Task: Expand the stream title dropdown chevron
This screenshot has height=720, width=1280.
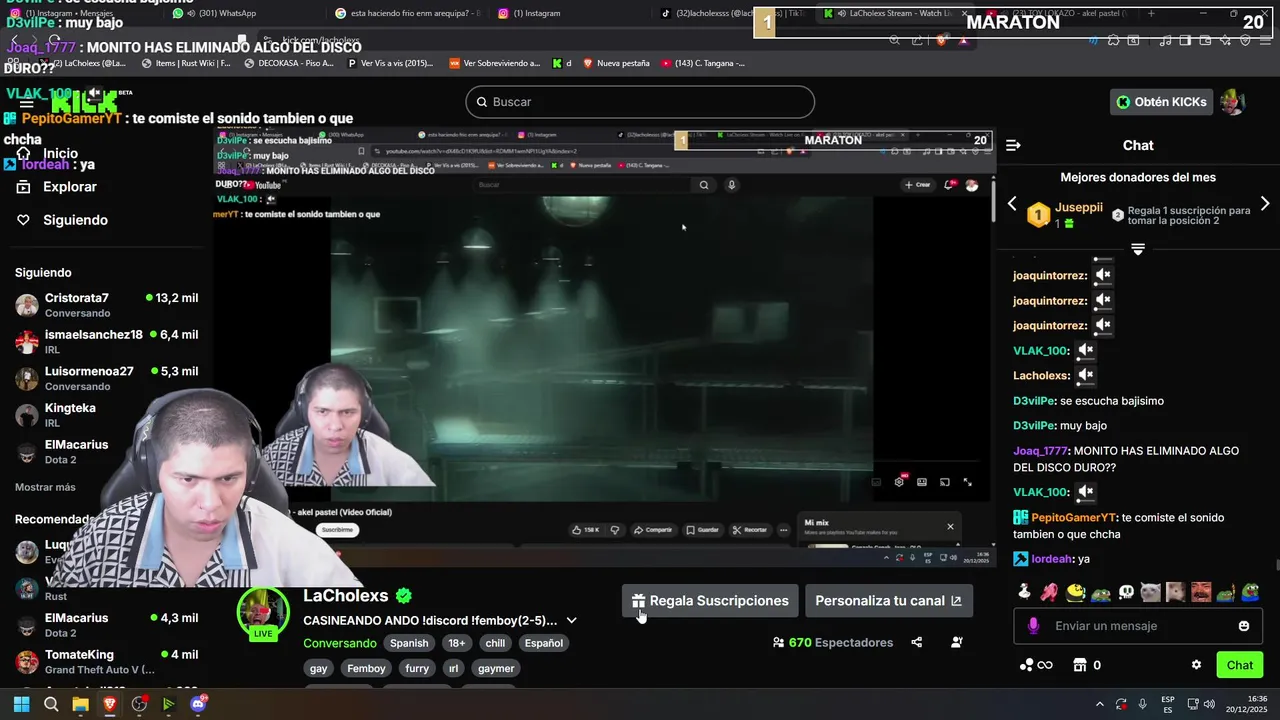Action: point(572,620)
